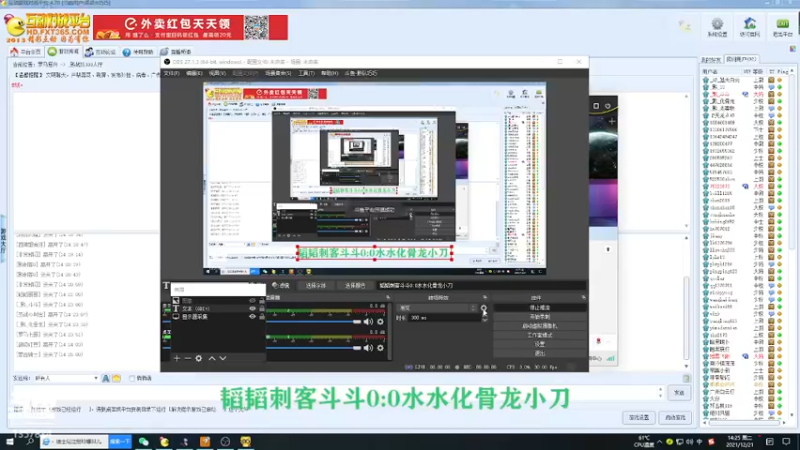800x450 pixels.
Task: Click WeChat icon in taskbar
Action: [x=144, y=441]
